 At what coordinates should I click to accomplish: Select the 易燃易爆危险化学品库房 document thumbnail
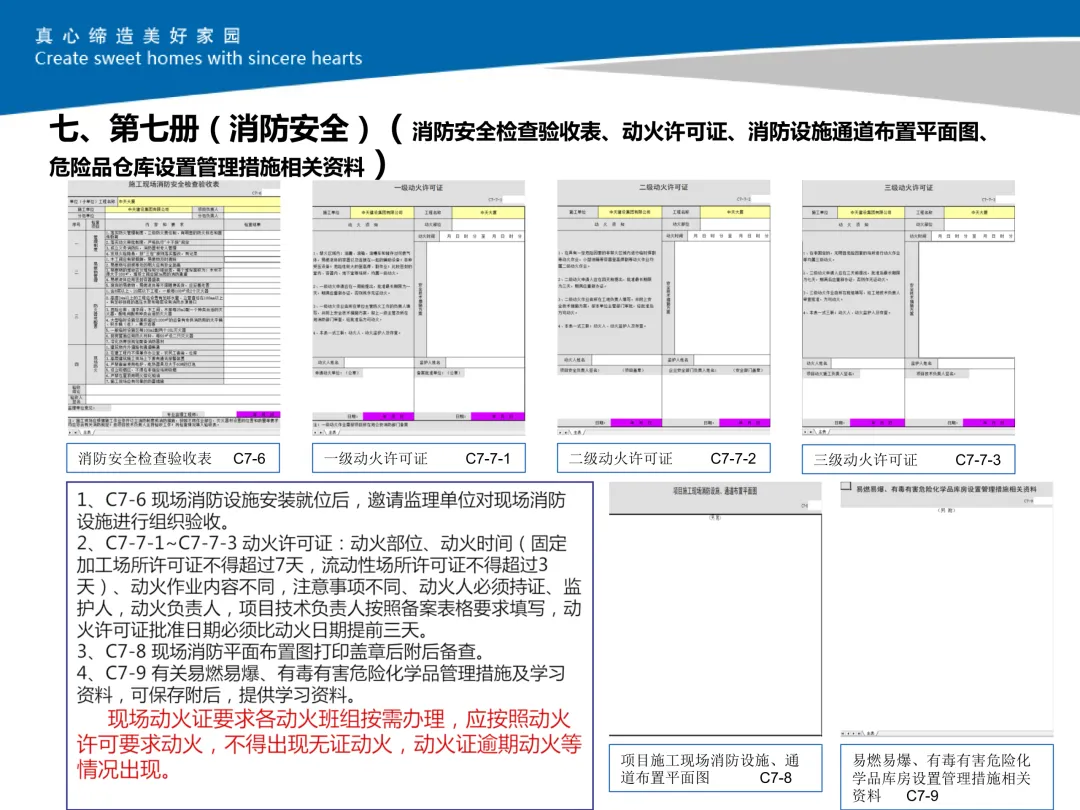point(947,609)
